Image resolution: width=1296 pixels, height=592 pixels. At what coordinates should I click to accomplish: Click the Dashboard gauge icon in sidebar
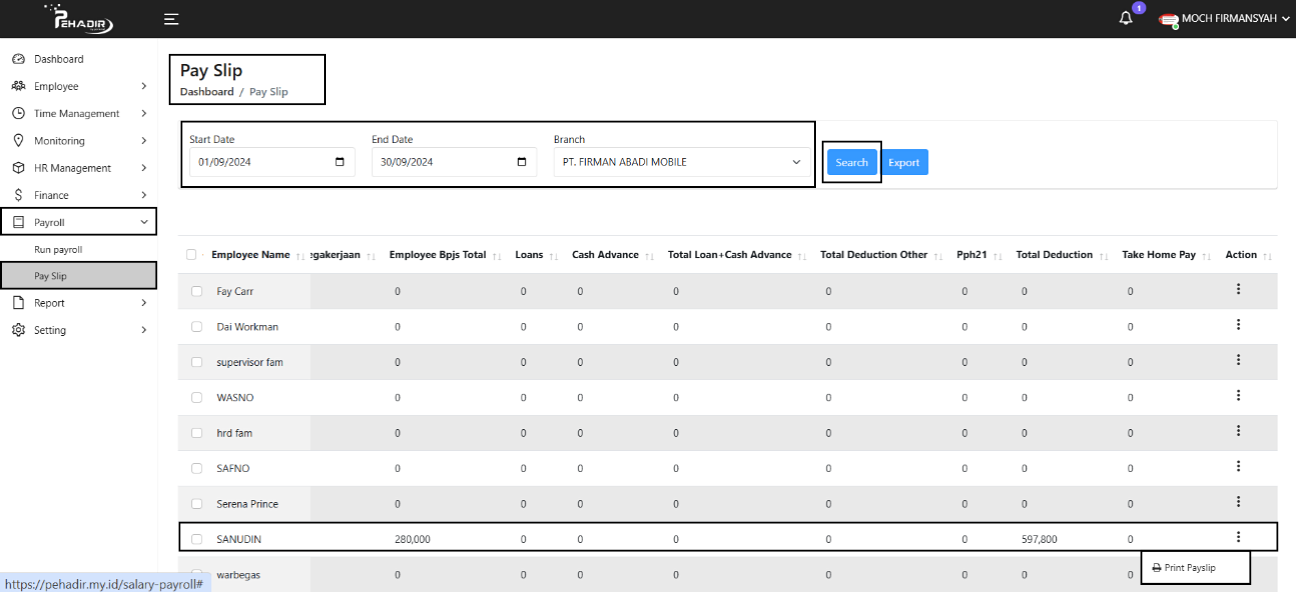coord(18,59)
